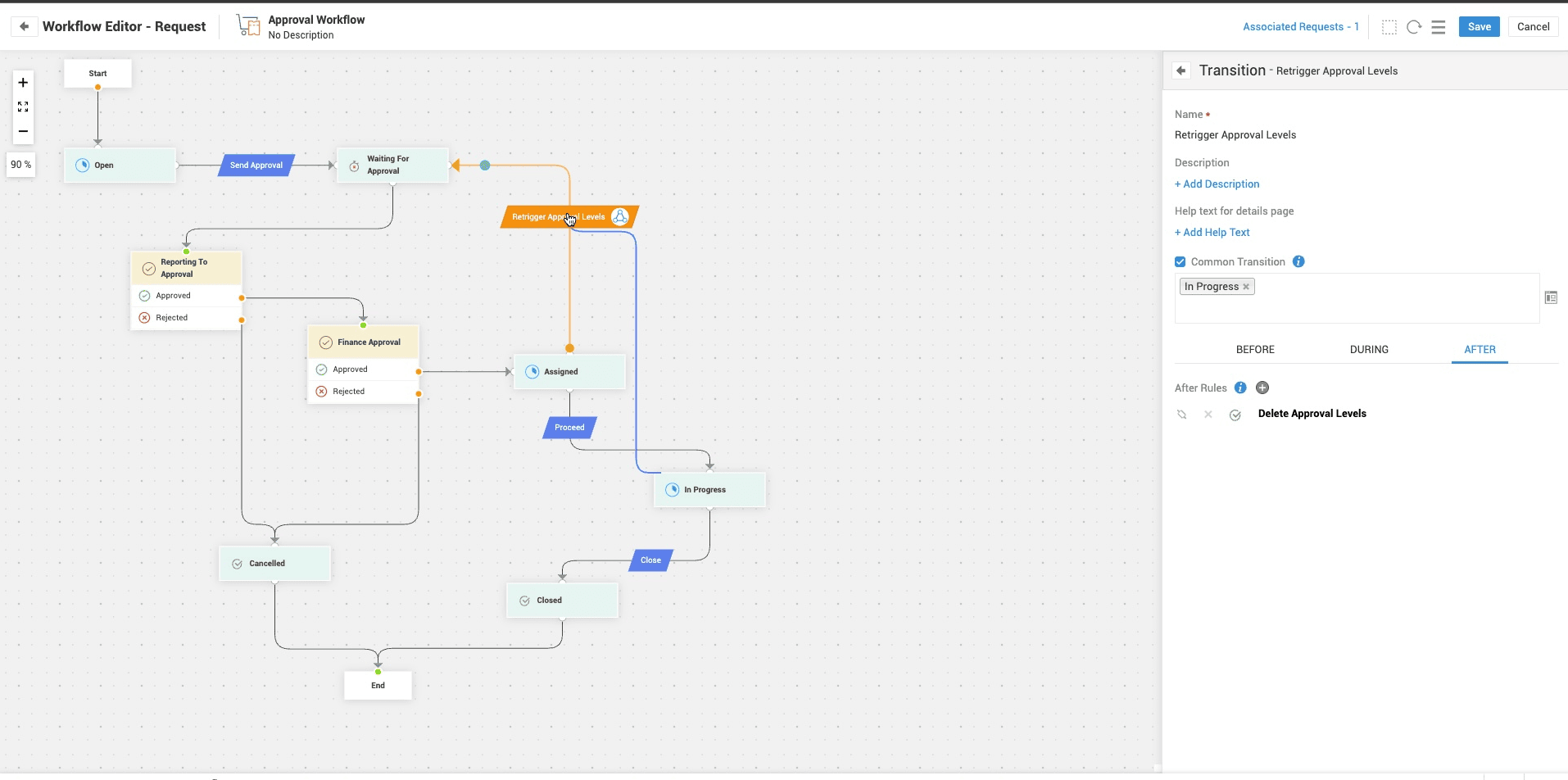Select the Close transition
Image resolution: width=1568 pixels, height=780 pixels.
[x=651, y=560]
